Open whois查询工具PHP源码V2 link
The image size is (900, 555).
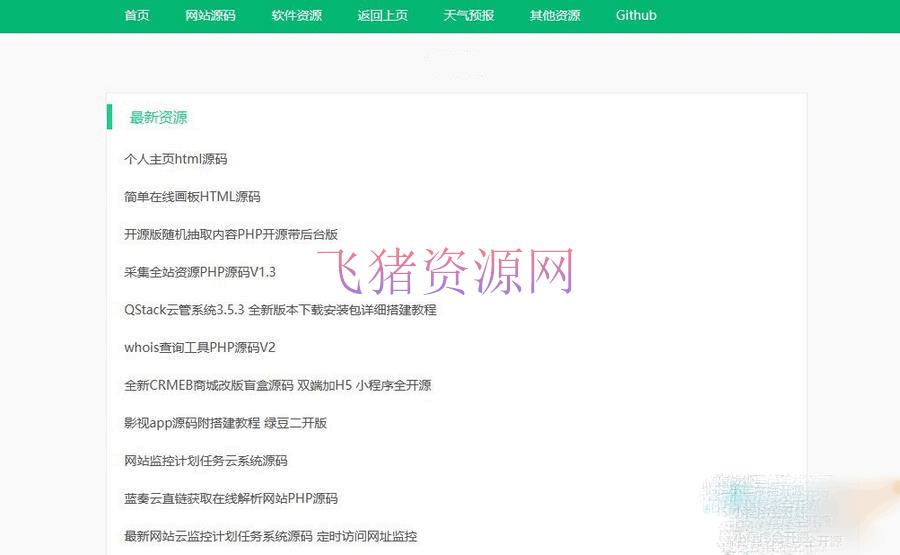click(200, 348)
